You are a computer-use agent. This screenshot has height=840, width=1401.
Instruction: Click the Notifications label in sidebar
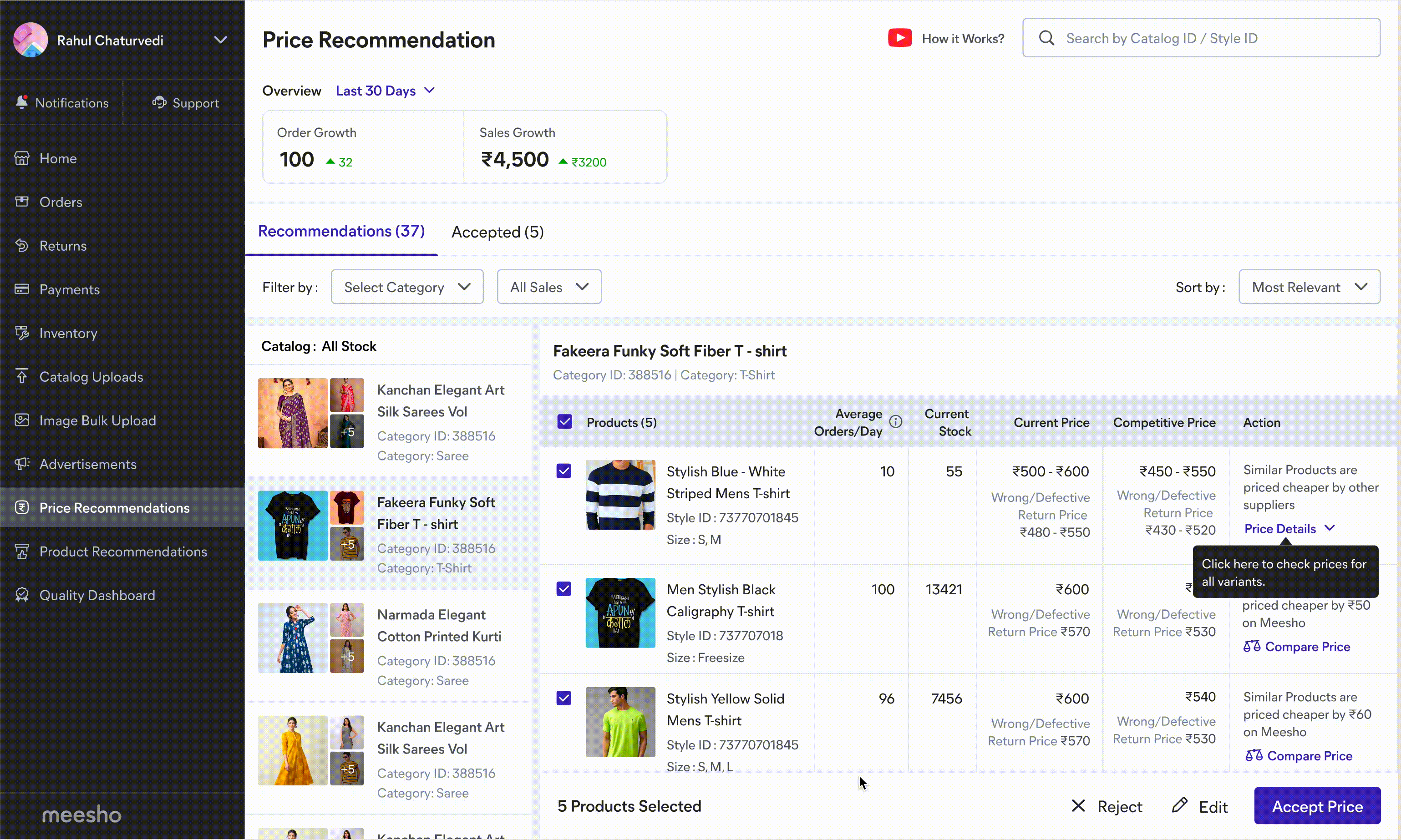pyautogui.click(x=72, y=103)
